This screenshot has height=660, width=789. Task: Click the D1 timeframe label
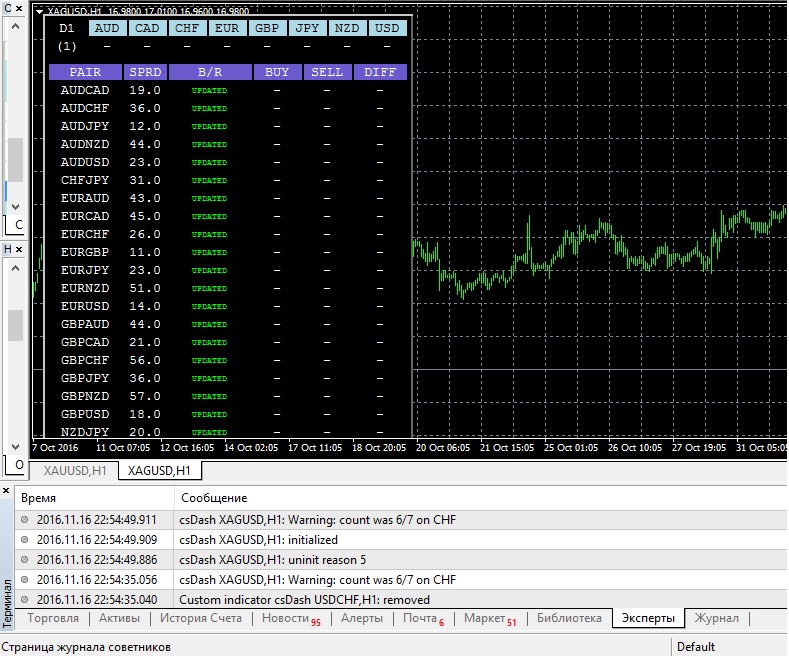coord(66,28)
